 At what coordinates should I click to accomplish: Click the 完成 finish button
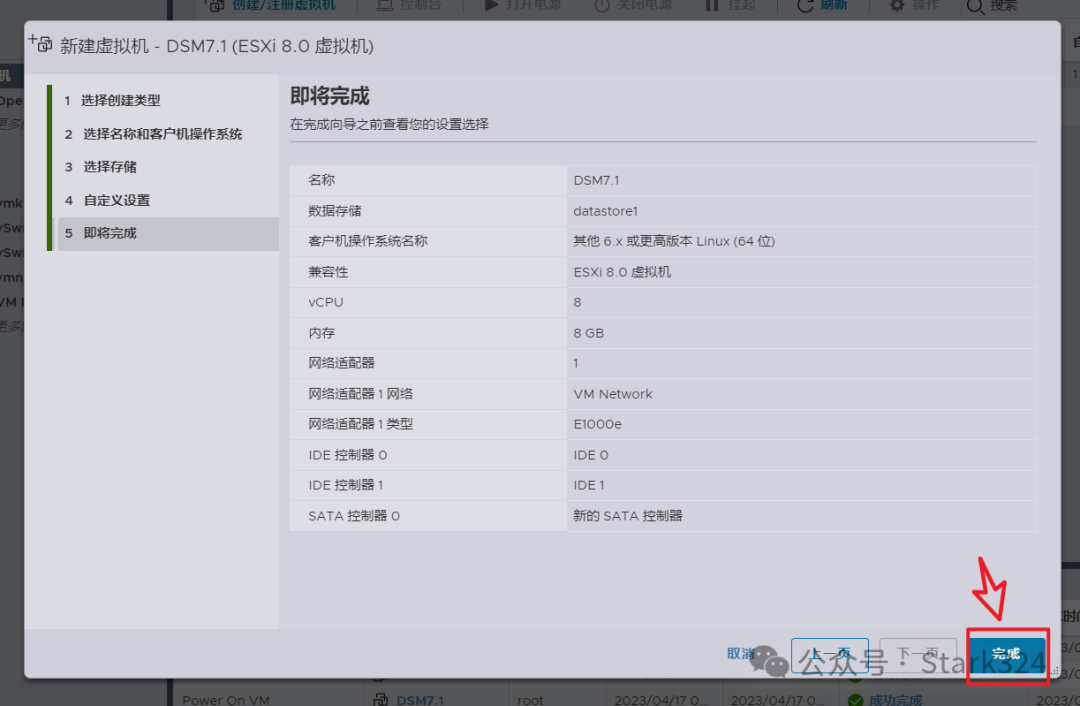point(1007,653)
